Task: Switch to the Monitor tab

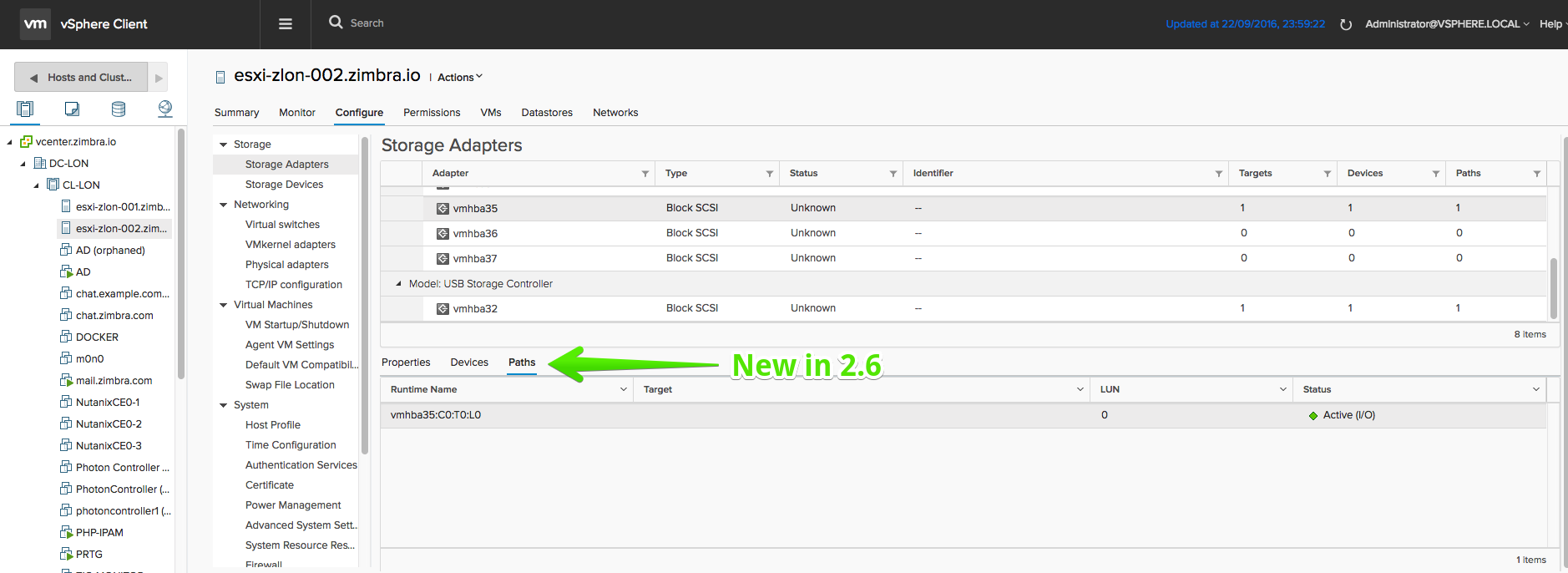Action: (297, 113)
